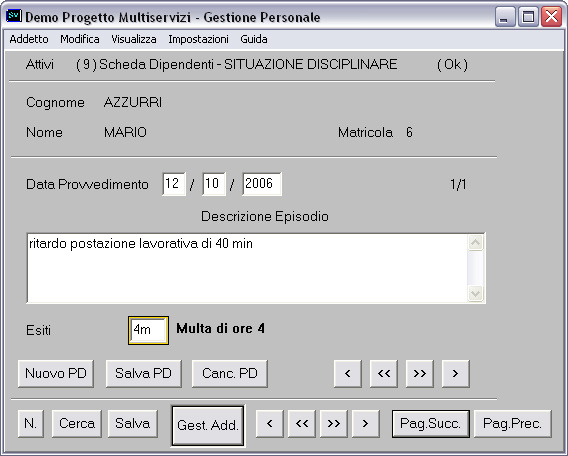Go to previous employee single-left arrow
This screenshot has width=568, height=456.
tap(269, 423)
